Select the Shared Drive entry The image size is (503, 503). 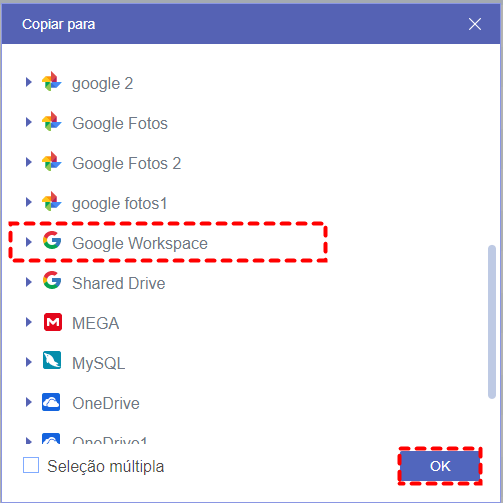tap(119, 283)
